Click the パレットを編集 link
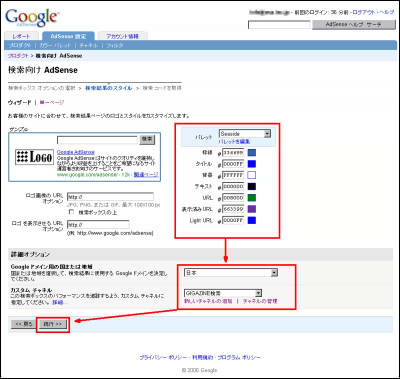400x379 pixels. tap(234, 142)
